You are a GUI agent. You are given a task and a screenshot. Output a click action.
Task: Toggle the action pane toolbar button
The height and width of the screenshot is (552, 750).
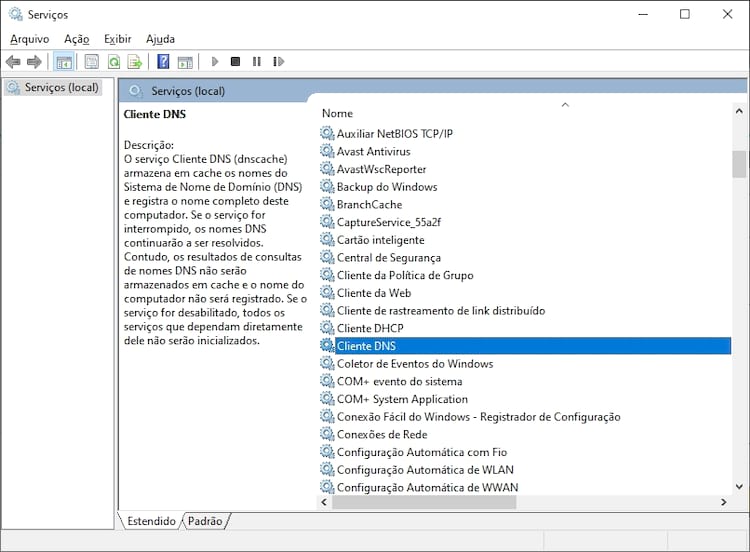(x=185, y=62)
